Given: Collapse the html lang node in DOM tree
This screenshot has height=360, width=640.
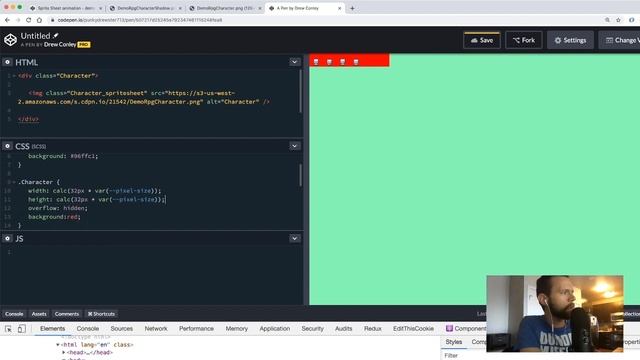Looking at the screenshot, I should [x=58, y=345].
